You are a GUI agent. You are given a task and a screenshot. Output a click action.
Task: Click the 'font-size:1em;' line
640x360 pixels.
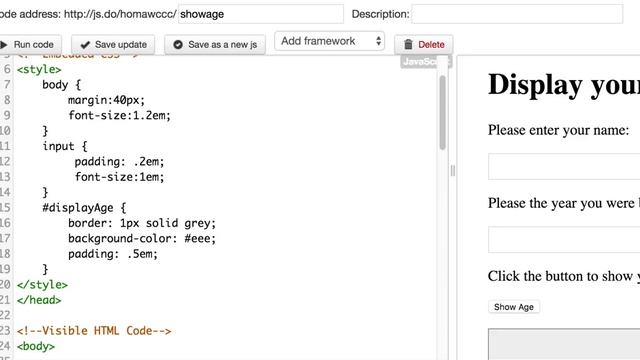pos(119,177)
